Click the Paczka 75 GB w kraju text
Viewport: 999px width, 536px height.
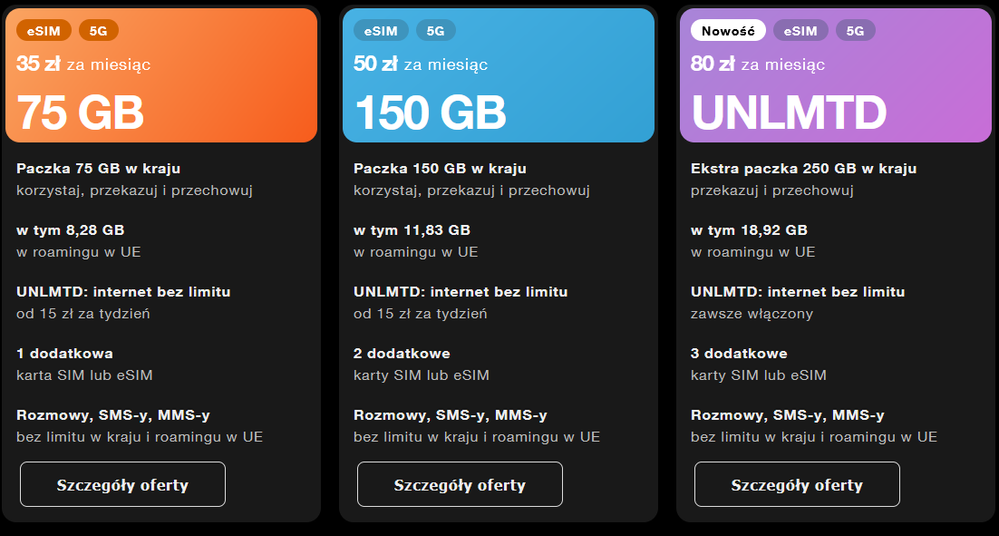coord(98,168)
